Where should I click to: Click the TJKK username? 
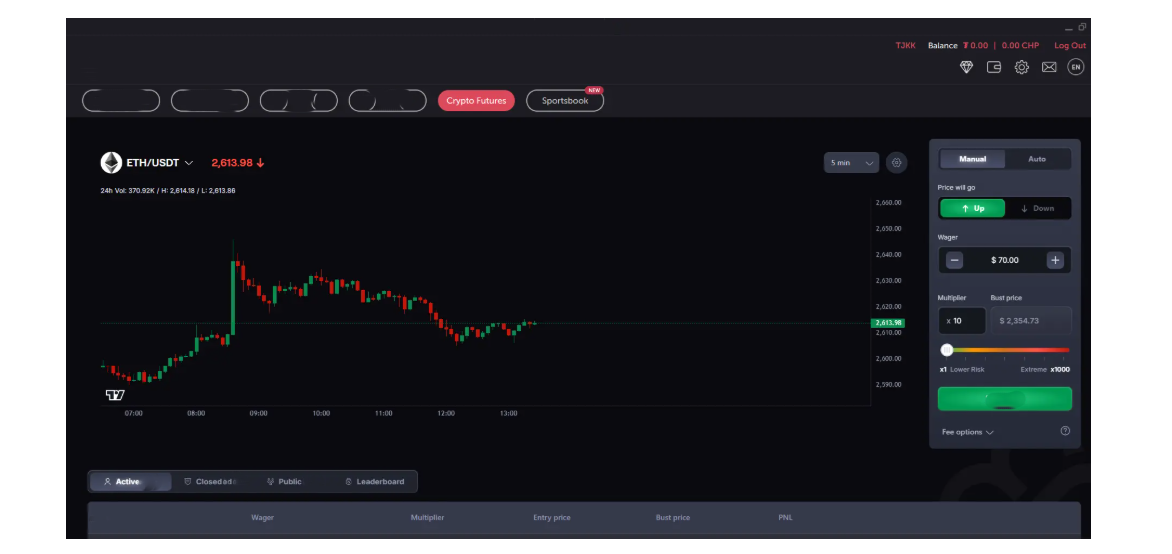905,46
